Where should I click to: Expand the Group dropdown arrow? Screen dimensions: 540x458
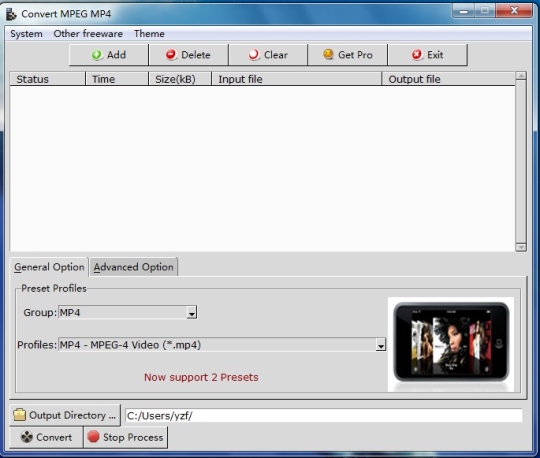[x=192, y=313]
